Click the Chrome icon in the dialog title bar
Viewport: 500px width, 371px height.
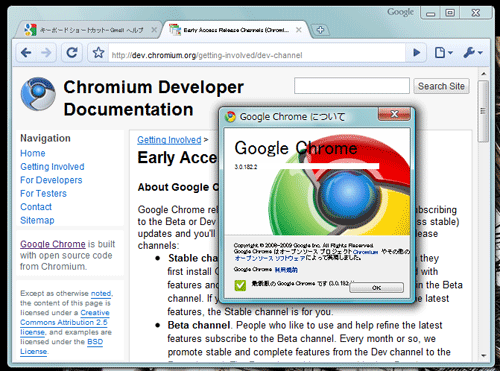coord(230,117)
